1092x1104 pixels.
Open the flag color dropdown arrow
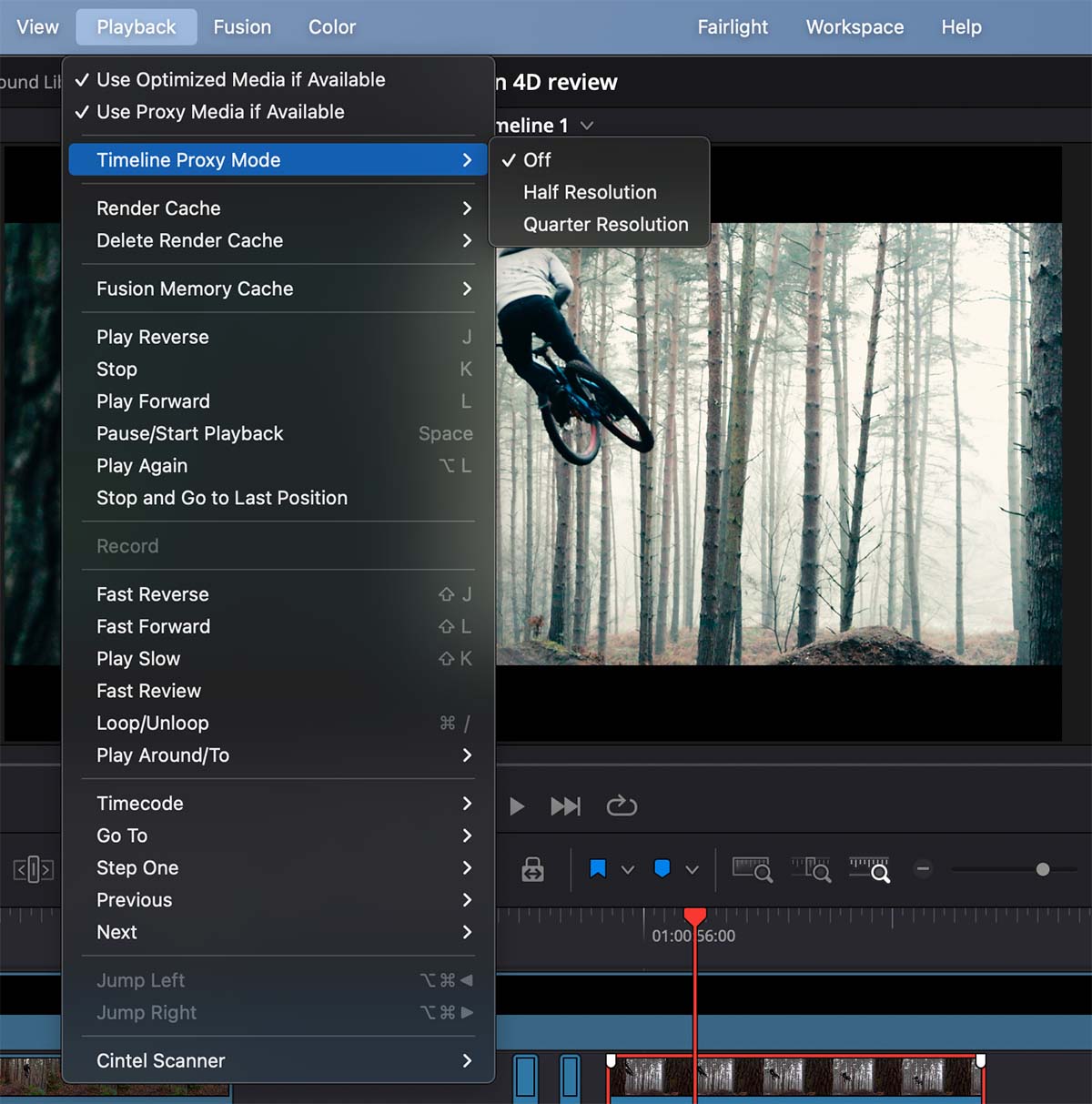[x=628, y=870]
